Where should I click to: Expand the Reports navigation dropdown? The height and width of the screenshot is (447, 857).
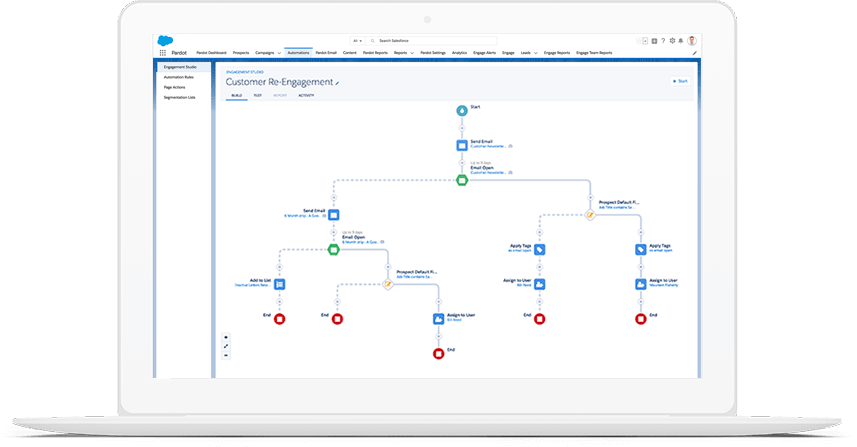pos(412,52)
